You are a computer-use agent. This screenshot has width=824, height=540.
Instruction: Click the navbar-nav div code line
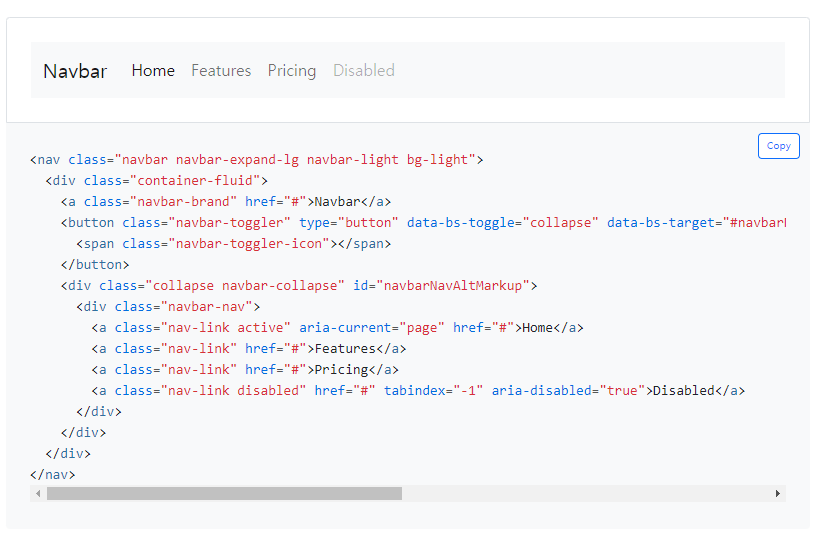(x=168, y=307)
